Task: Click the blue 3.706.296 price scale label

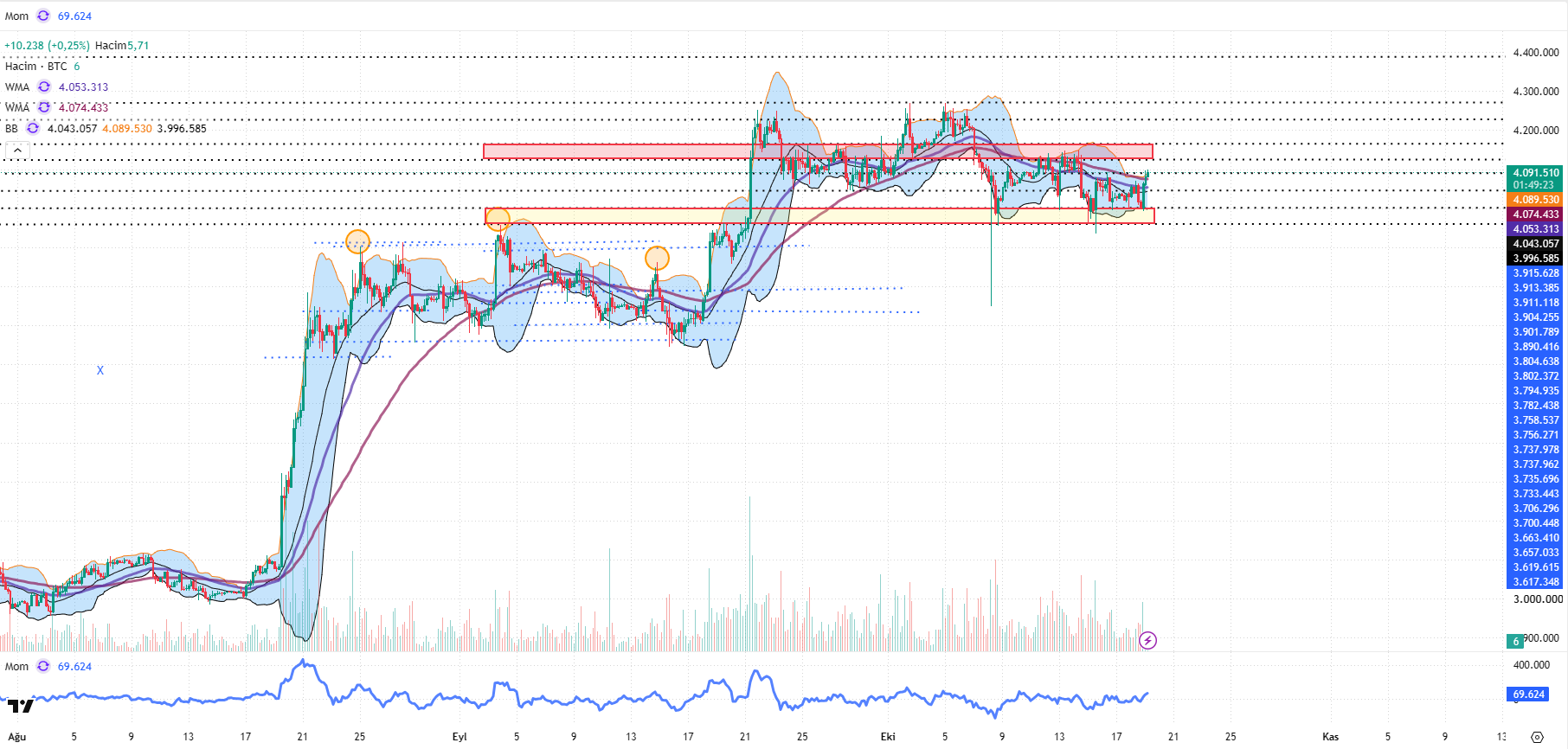Action: (x=1534, y=508)
